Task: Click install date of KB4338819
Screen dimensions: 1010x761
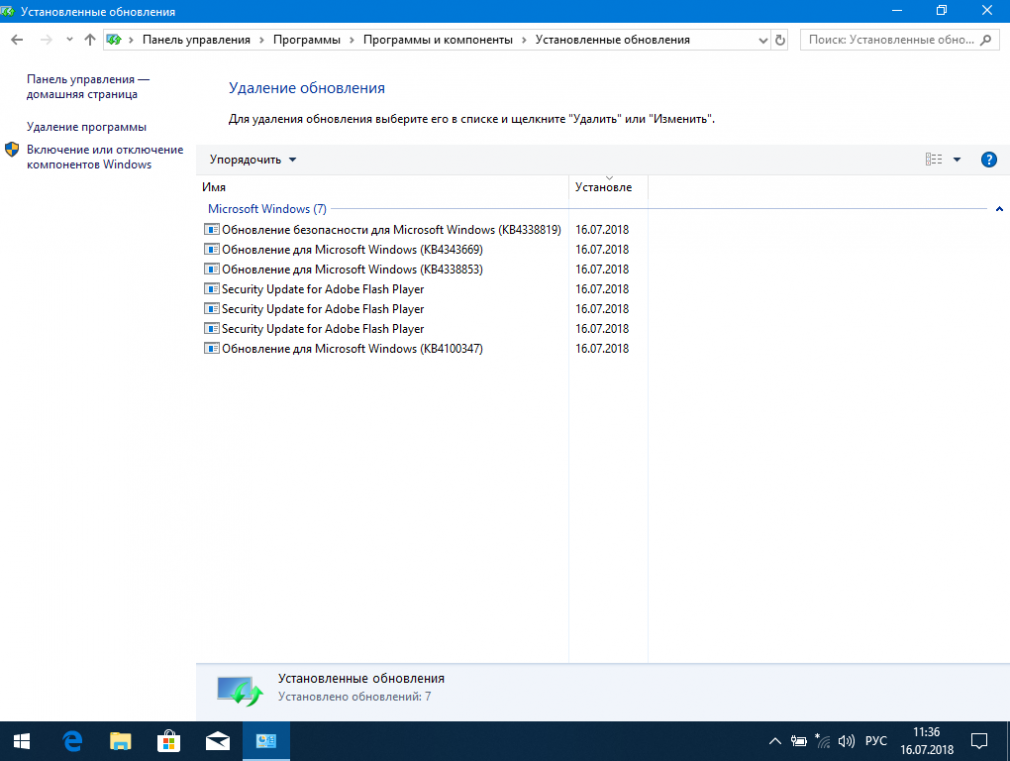Action: click(x=602, y=229)
